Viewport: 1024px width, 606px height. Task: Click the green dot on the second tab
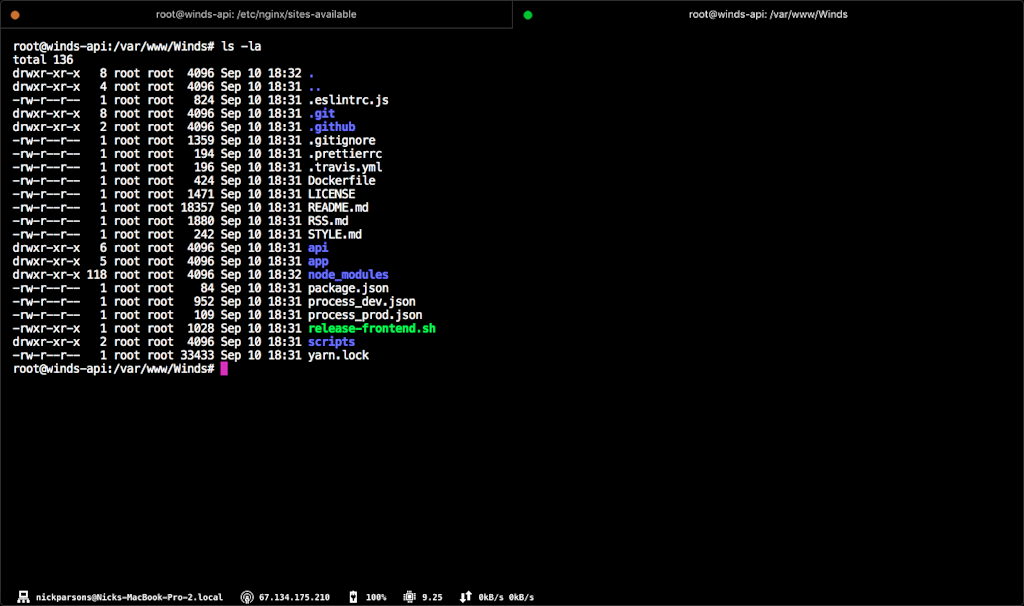528,15
